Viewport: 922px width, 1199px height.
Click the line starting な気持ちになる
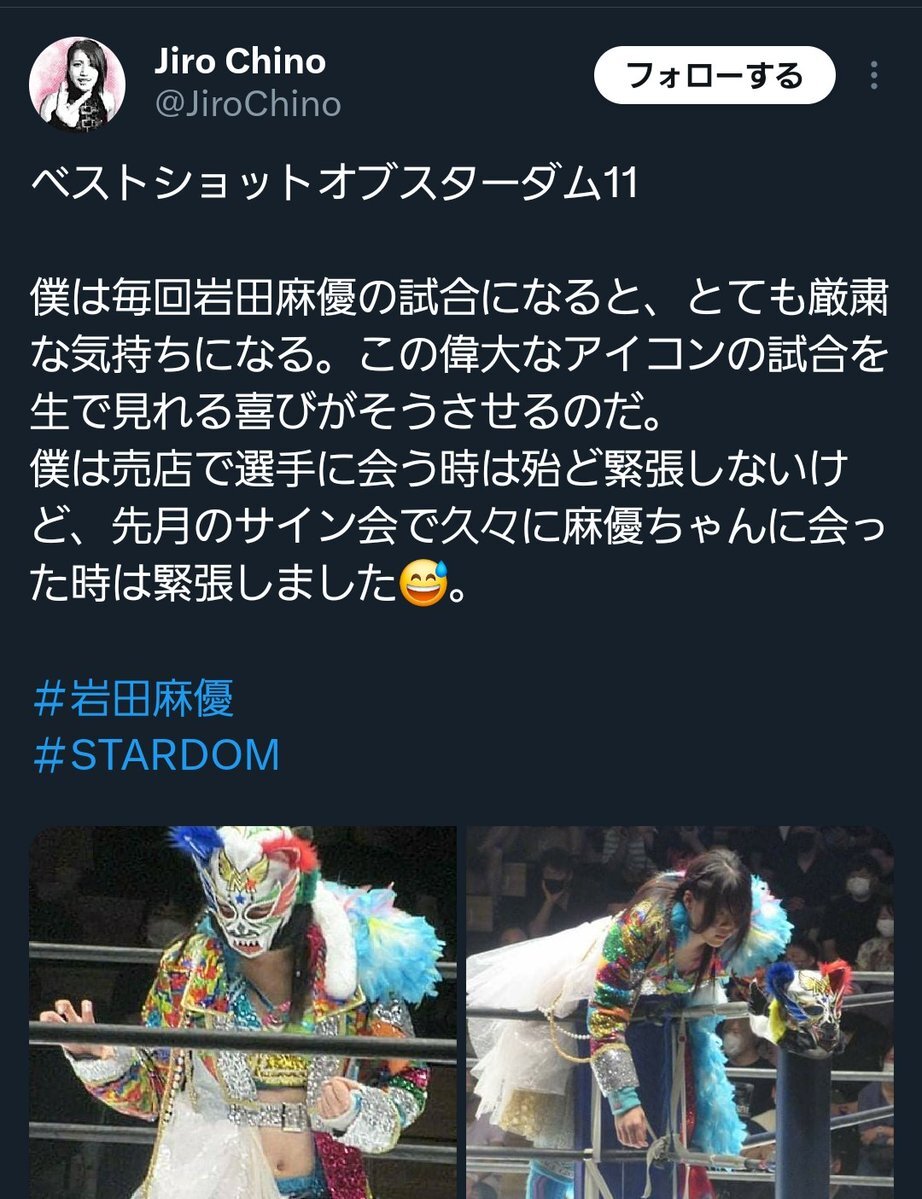[x=459, y=355]
